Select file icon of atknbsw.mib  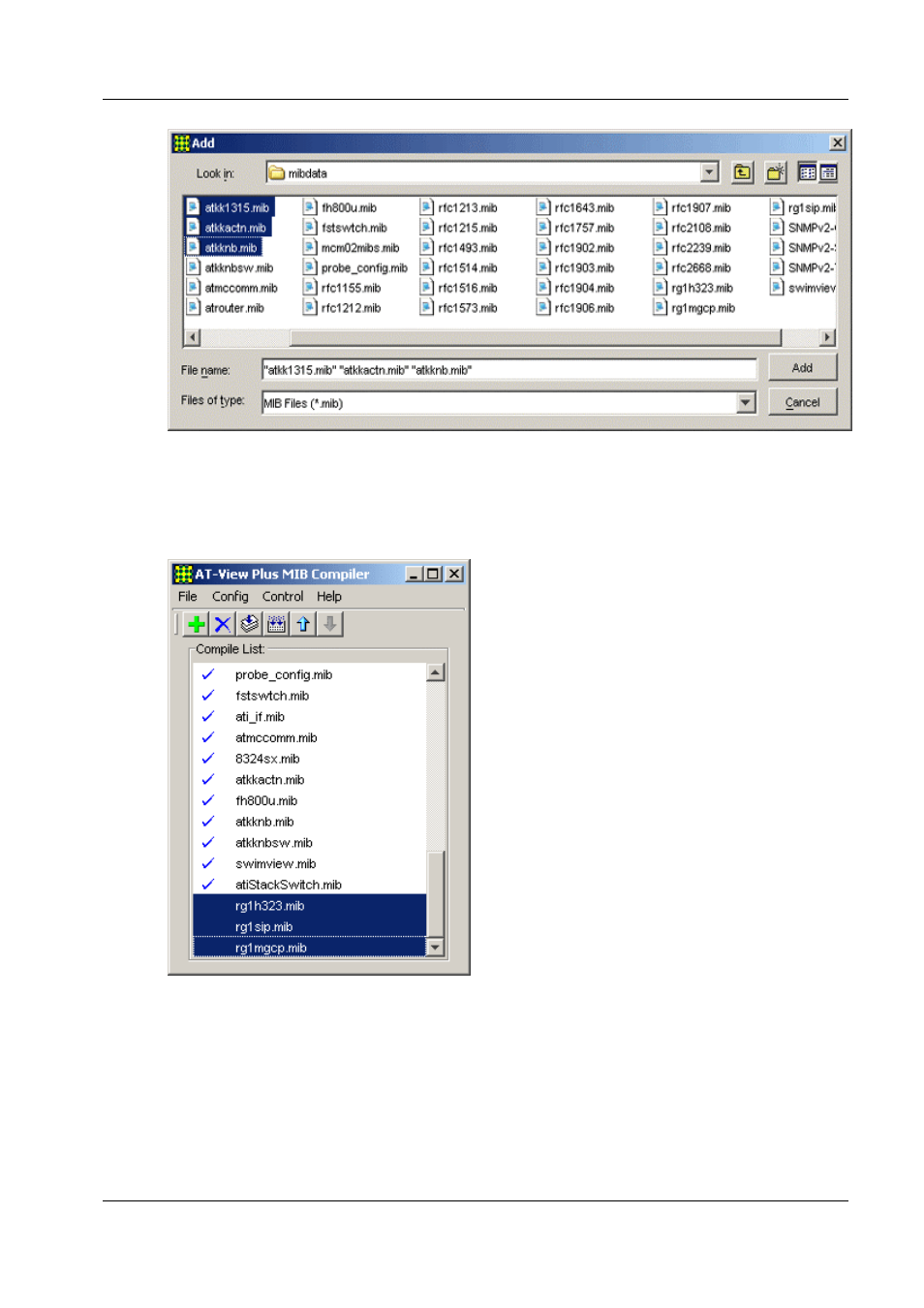point(193,267)
